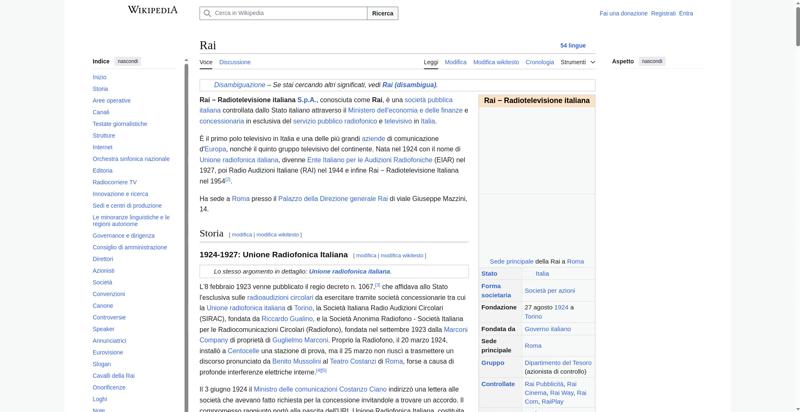
Task: Go to Orchestra sinfonica nazionale index entry
Action: pyautogui.click(x=131, y=159)
